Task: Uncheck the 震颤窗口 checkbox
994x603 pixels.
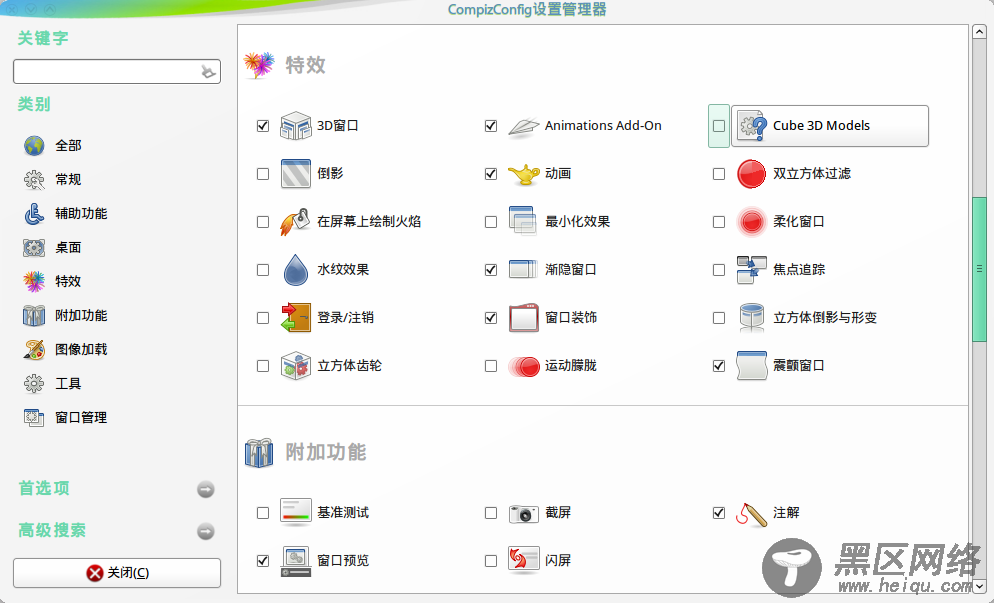Action: pyautogui.click(x=719, y=366)
